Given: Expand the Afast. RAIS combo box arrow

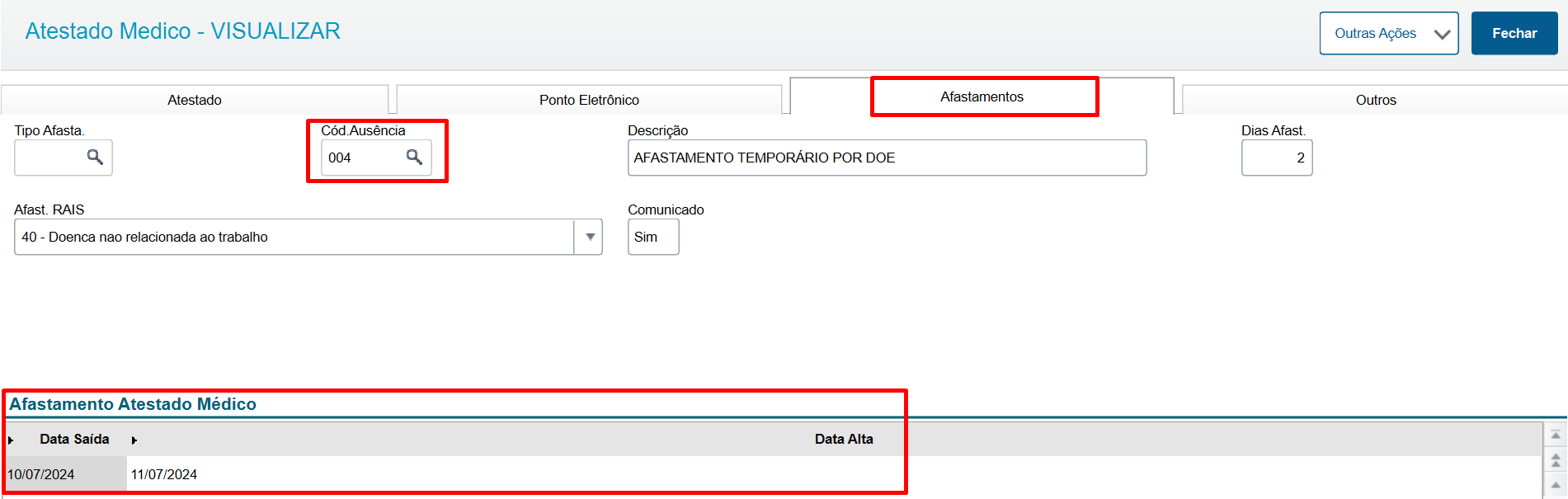Looking at the screenshot, I should [x=589, y=237].
